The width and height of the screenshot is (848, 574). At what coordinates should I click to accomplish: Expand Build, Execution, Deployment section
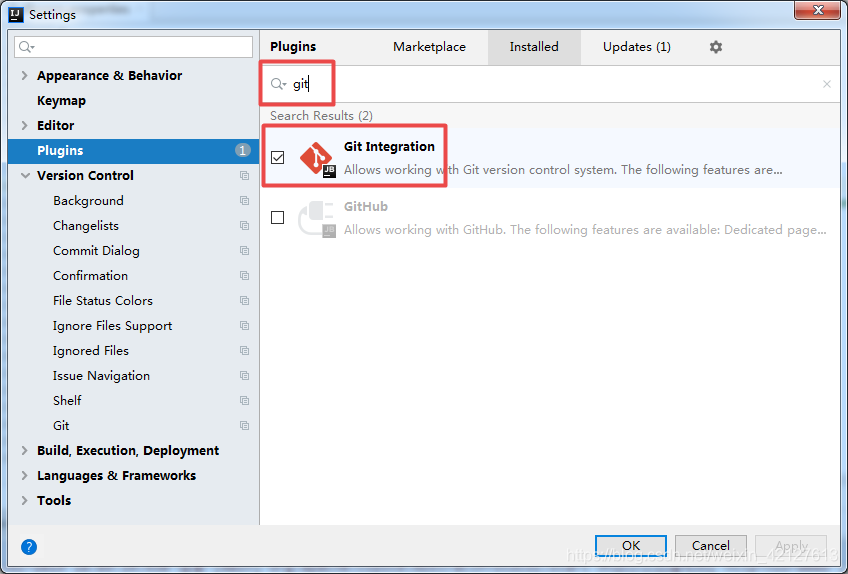tap(24, 451)
